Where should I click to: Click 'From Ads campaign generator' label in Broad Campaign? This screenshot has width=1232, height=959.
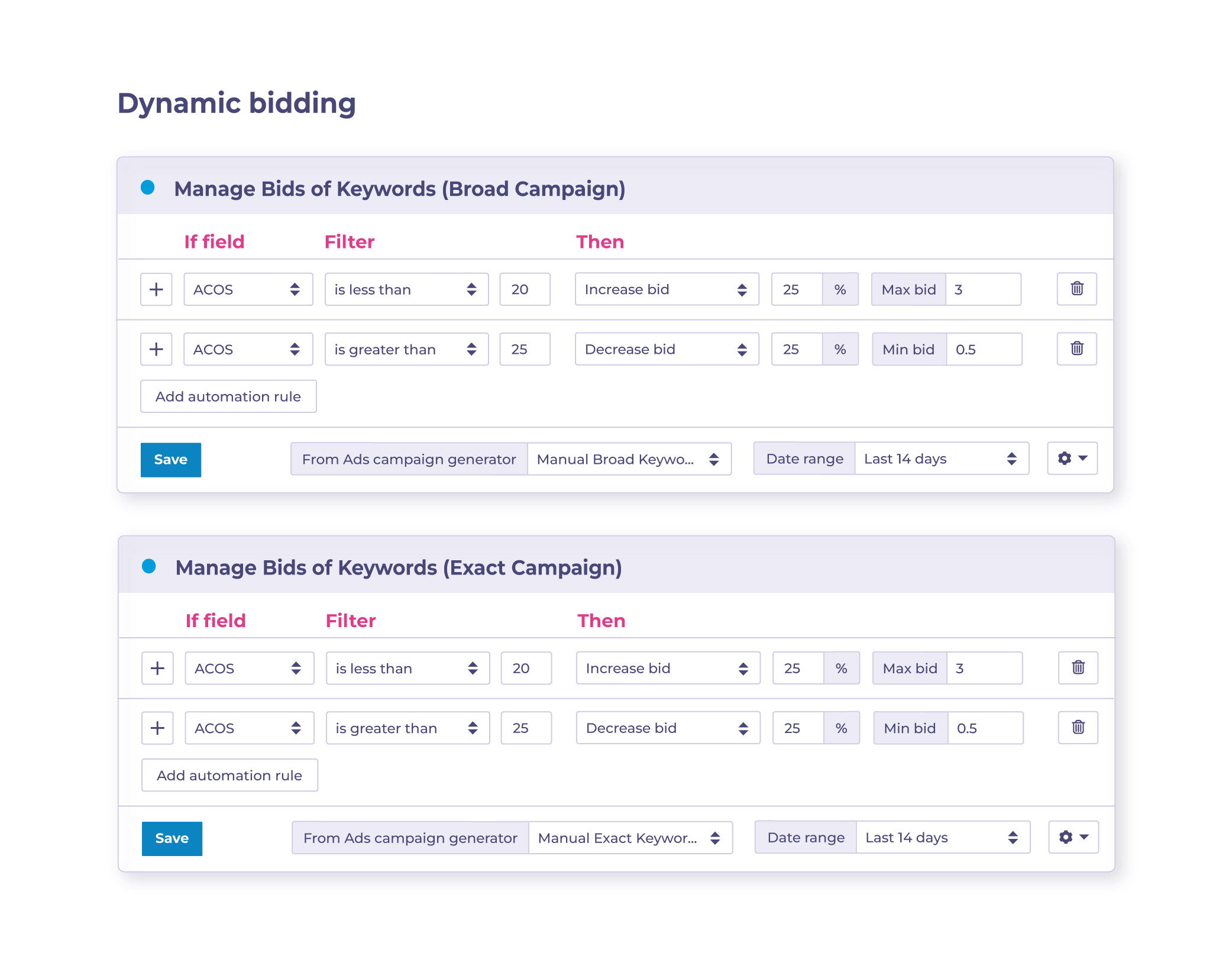coord(409,459)
